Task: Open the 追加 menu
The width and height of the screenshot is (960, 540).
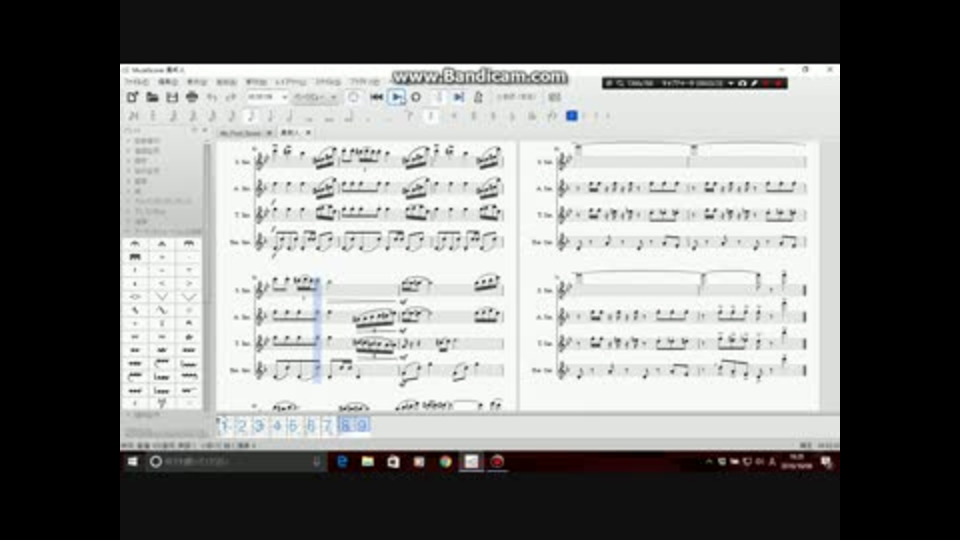Action: coord(226,82)
